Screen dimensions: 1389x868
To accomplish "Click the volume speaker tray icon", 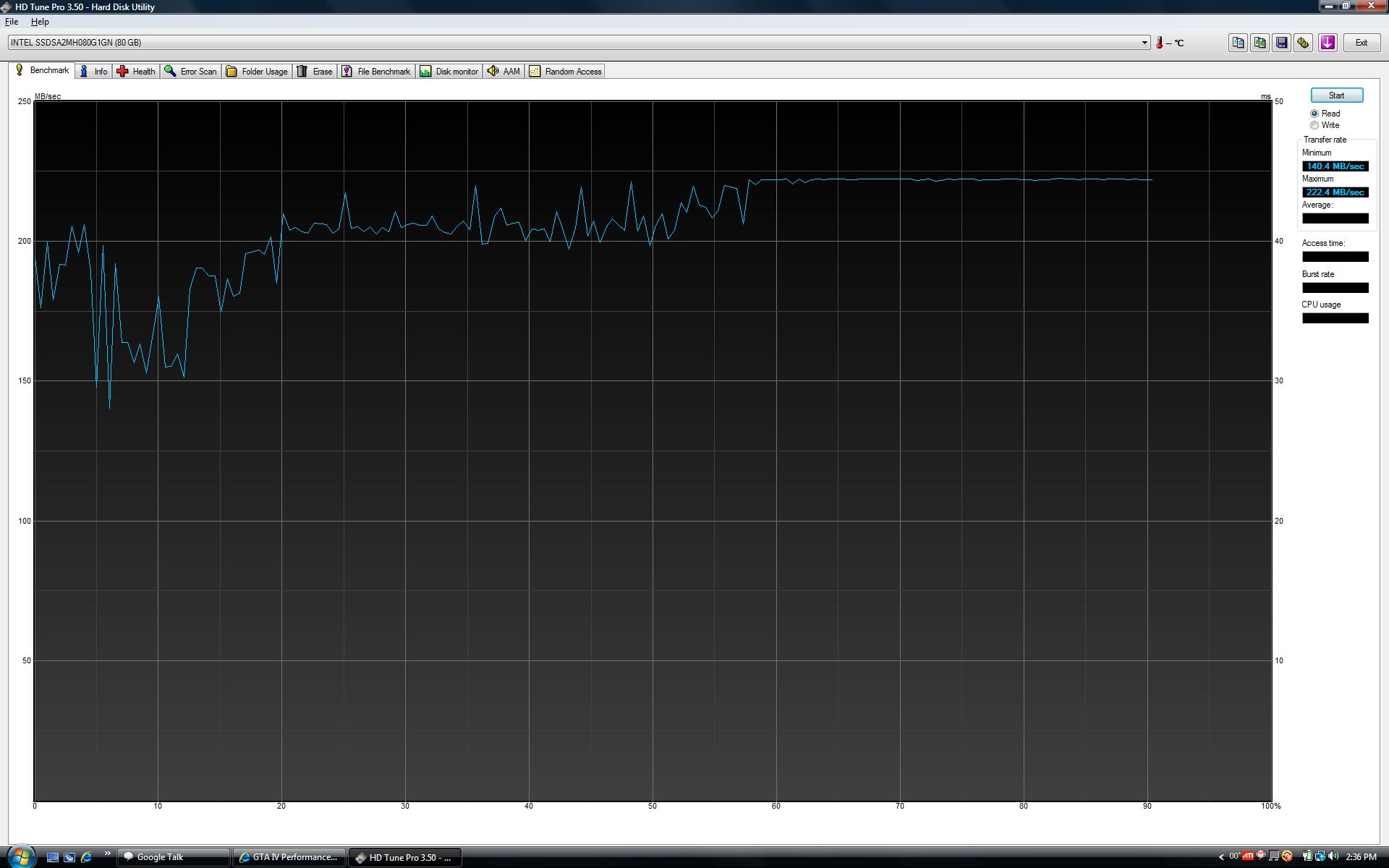I will [x=1333, y=857].
